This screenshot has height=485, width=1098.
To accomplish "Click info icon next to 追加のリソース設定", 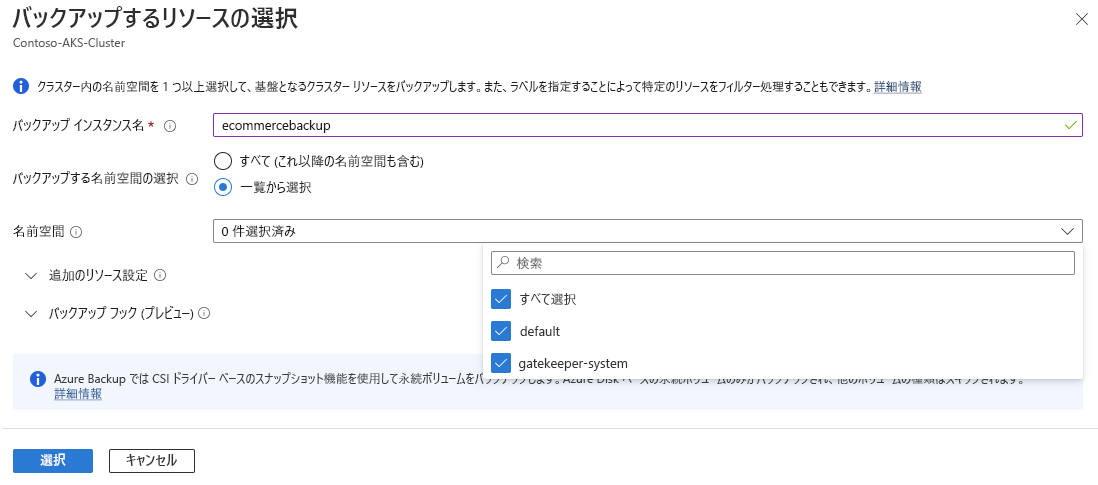I will [x=160, y=275].
